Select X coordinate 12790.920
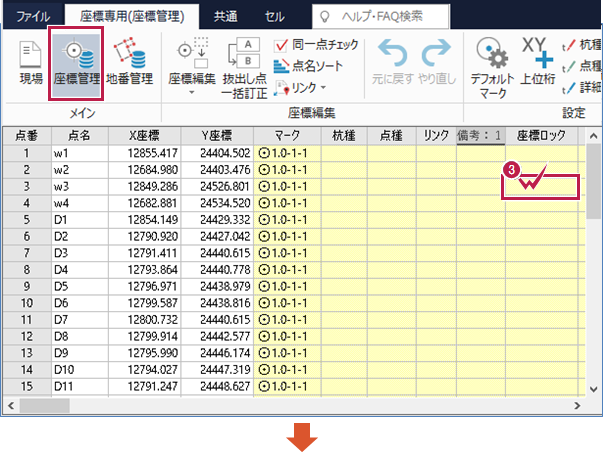This screenshot has width=603, height=452. point(144,237)
